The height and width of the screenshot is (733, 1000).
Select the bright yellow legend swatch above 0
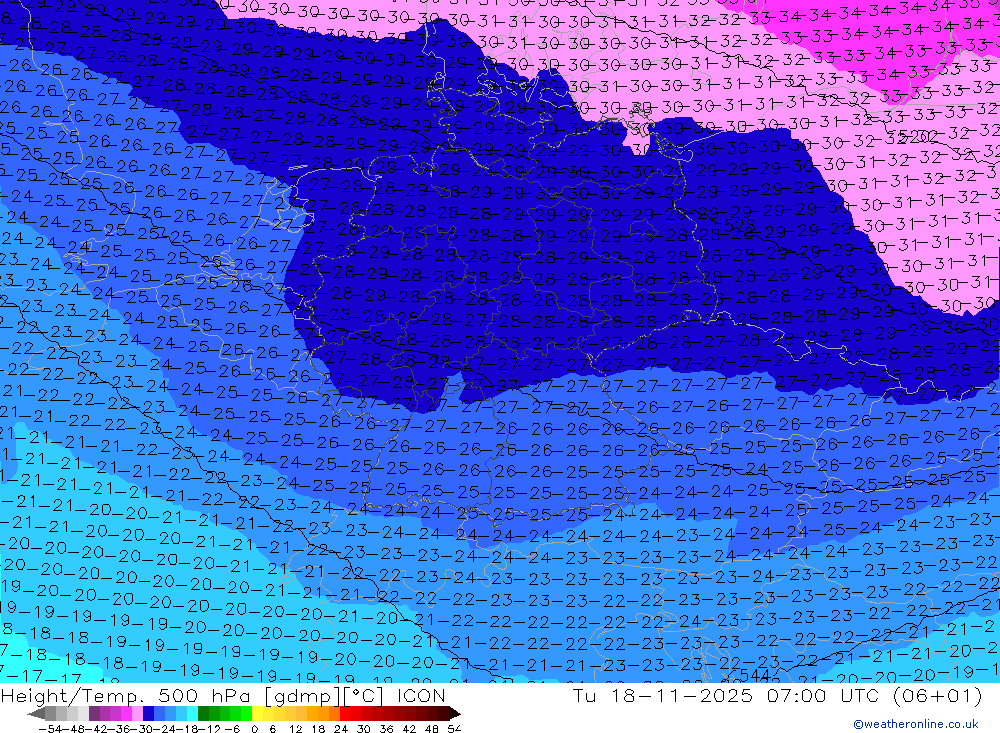[258, 714]
